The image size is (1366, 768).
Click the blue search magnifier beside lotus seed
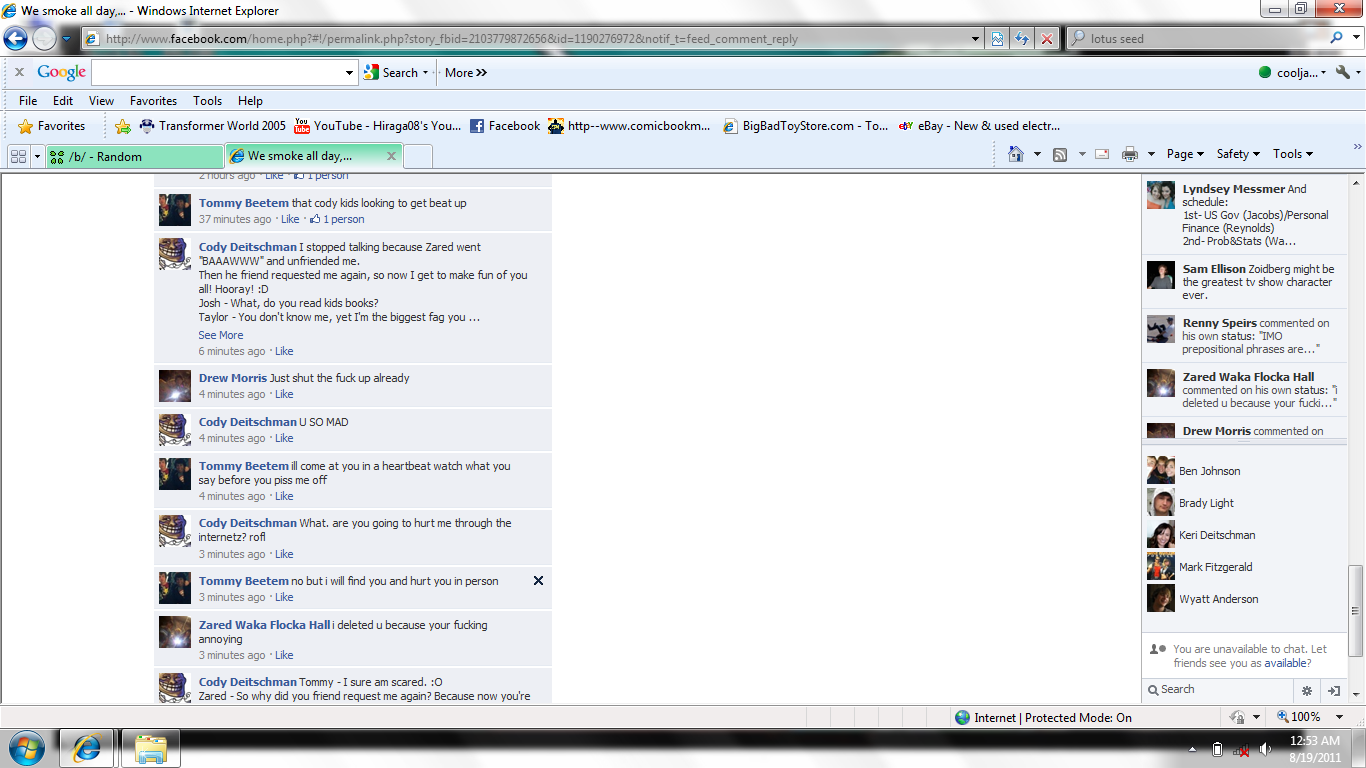click(x=1337, y=38)
